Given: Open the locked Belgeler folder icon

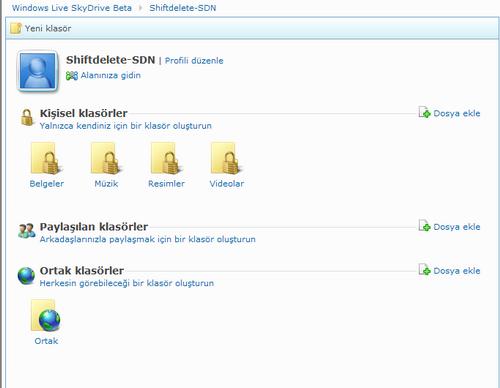Looking at the screenshot, I should pos(46,158).
